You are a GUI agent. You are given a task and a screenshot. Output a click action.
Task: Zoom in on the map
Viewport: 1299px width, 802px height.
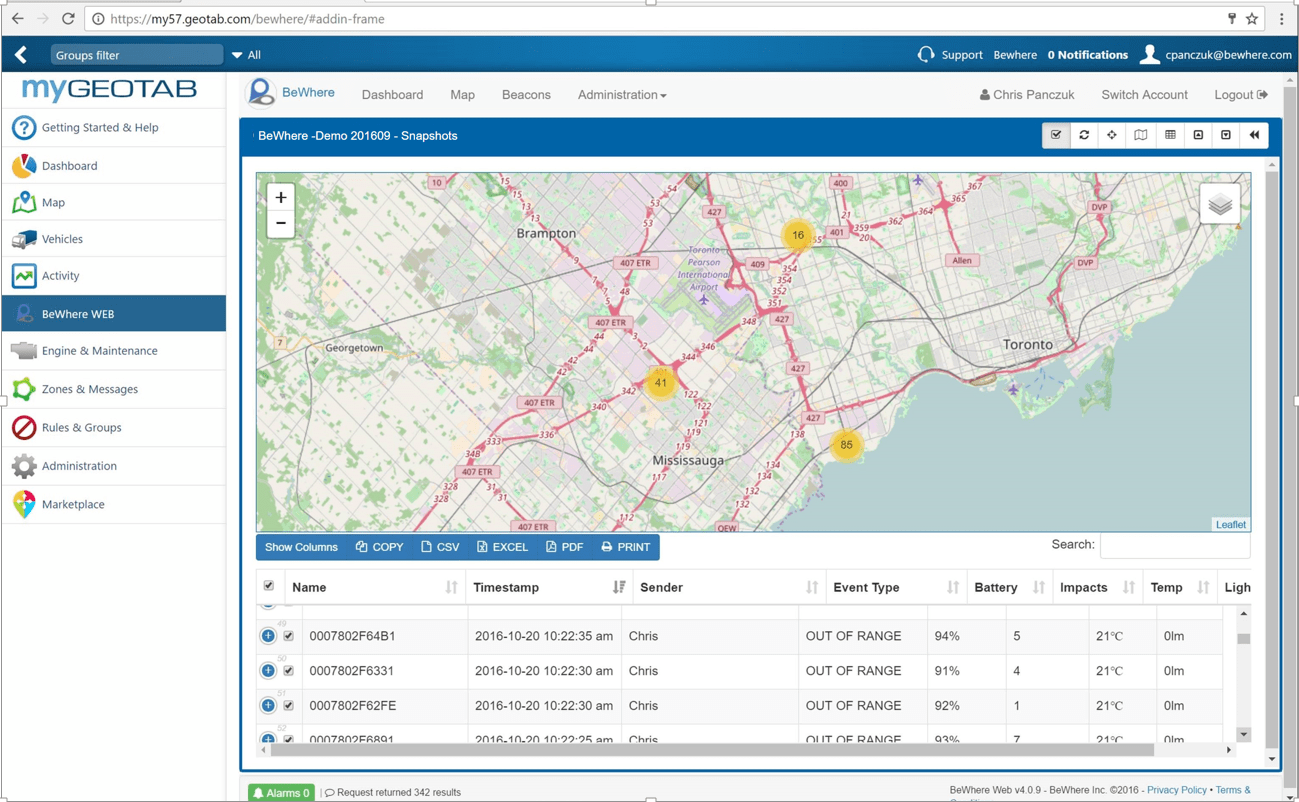coord(281,197)
